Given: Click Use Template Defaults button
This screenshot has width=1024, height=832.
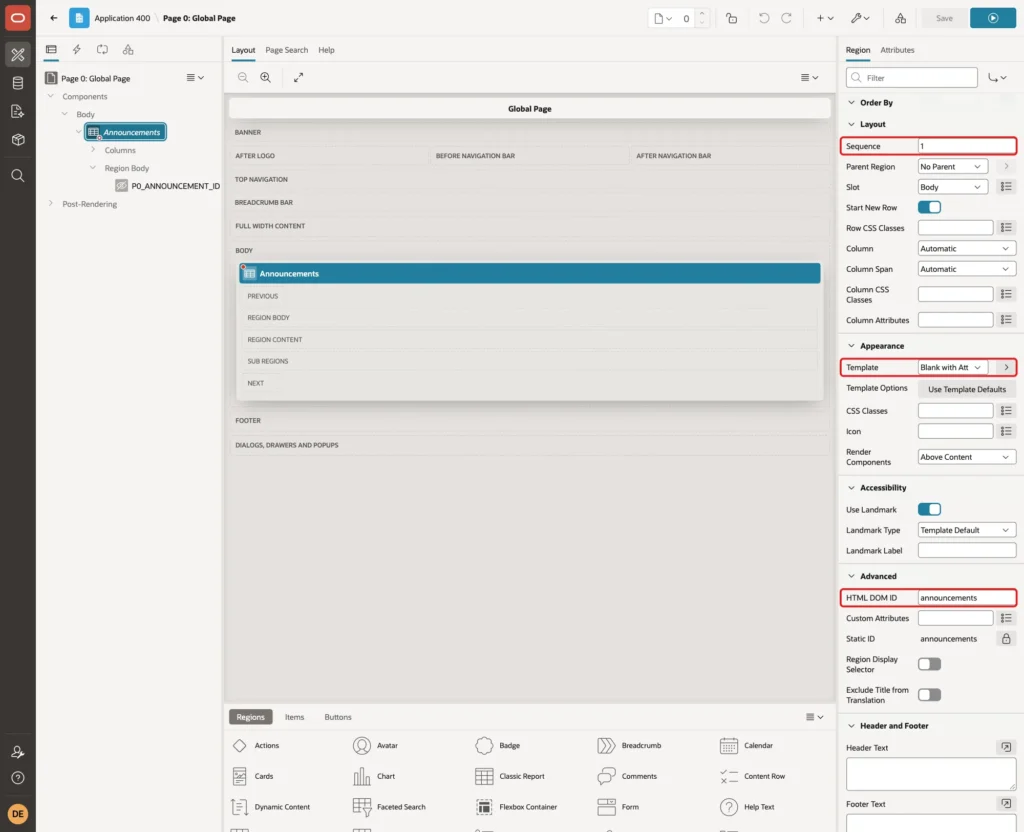Looking at the screenshot, I should pyautogui.click(x=967, y=389).
